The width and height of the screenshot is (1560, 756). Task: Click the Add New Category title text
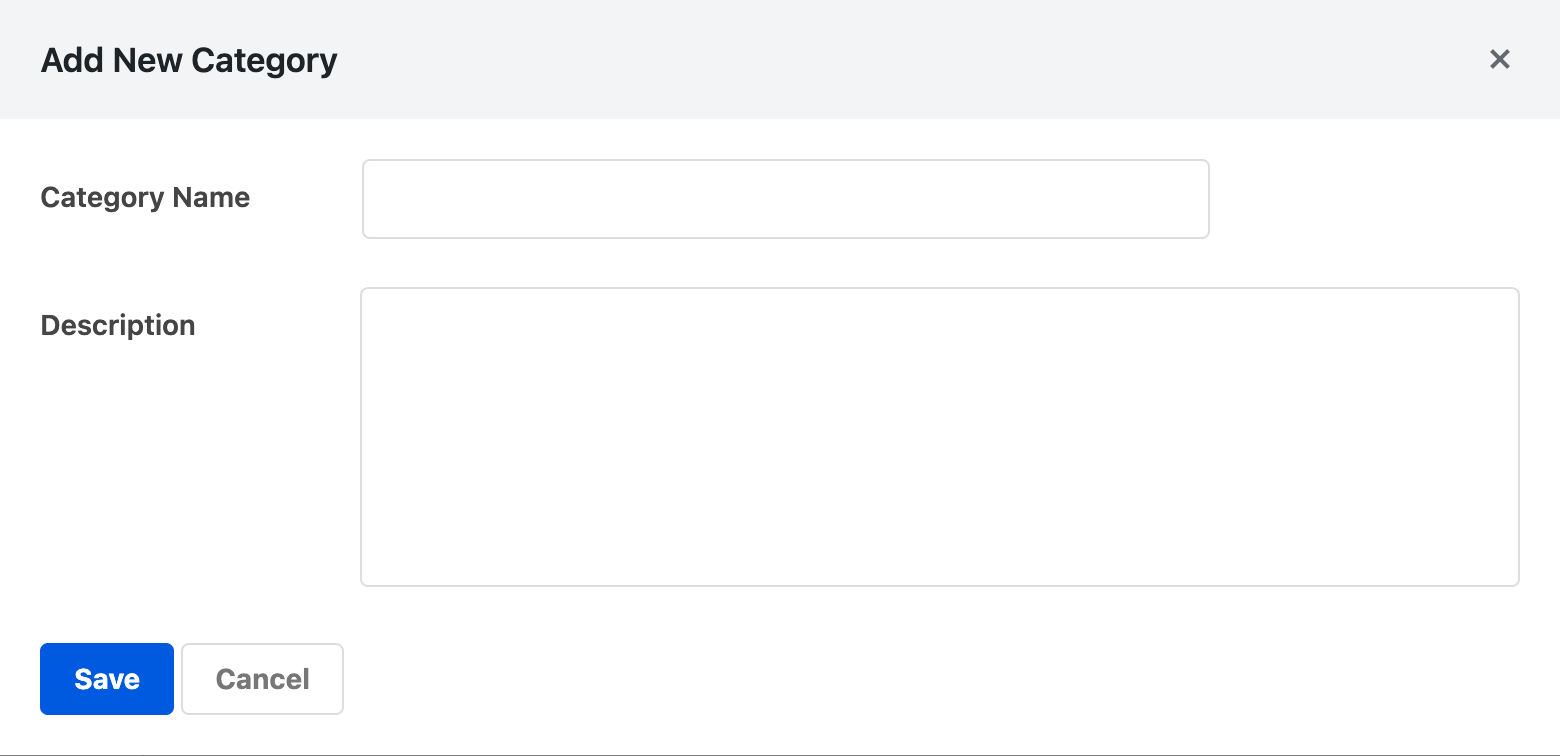(x=188, y=60)
